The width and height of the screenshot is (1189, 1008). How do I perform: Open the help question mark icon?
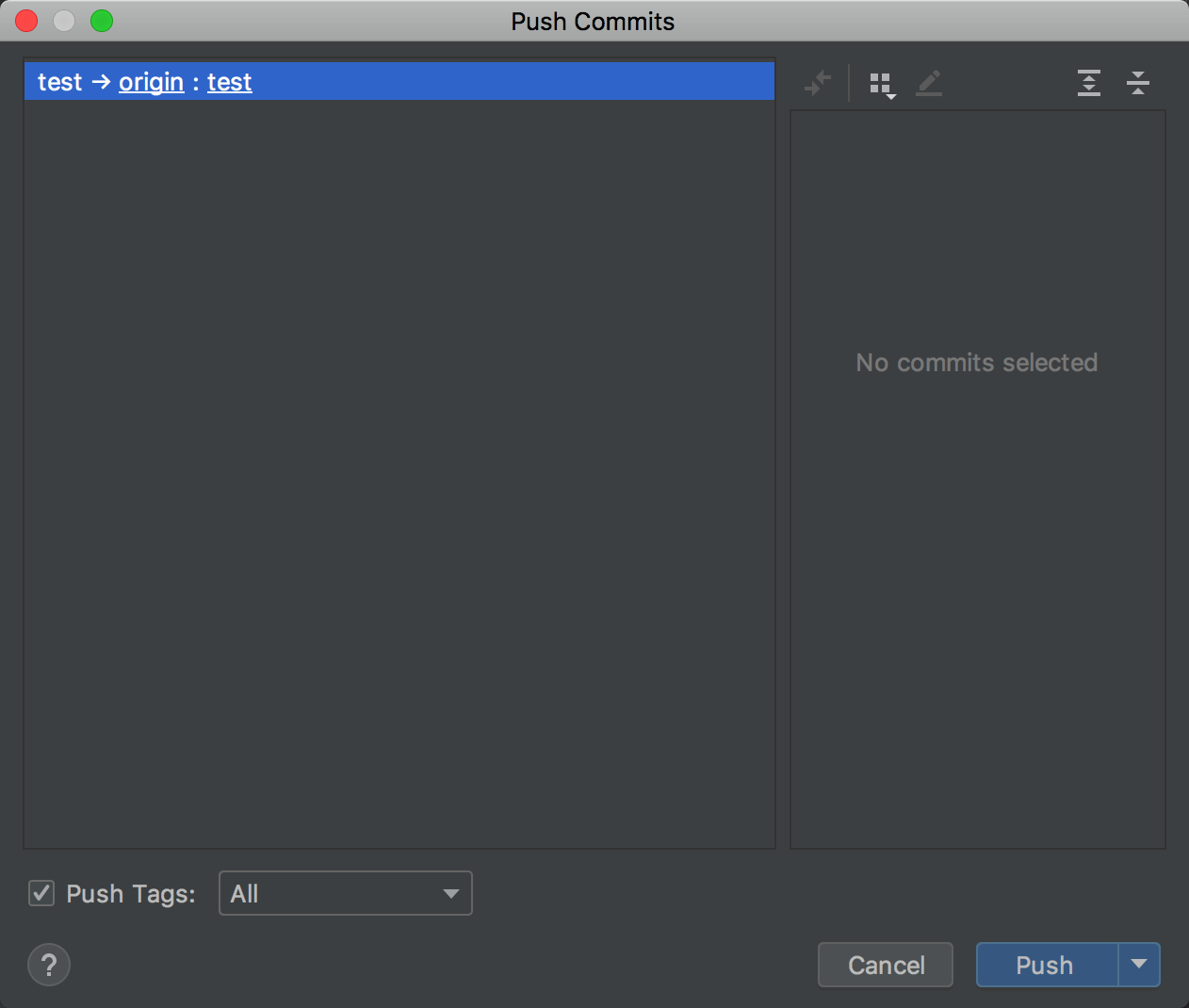pos(49,965)
